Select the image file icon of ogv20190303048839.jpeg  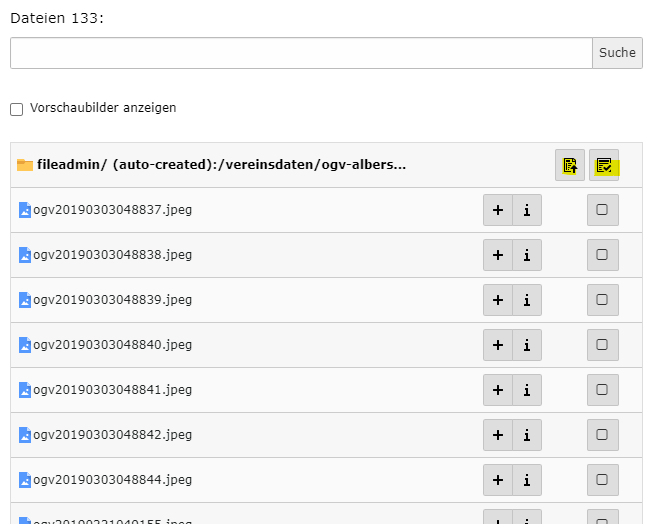click(x=25, y=300)
